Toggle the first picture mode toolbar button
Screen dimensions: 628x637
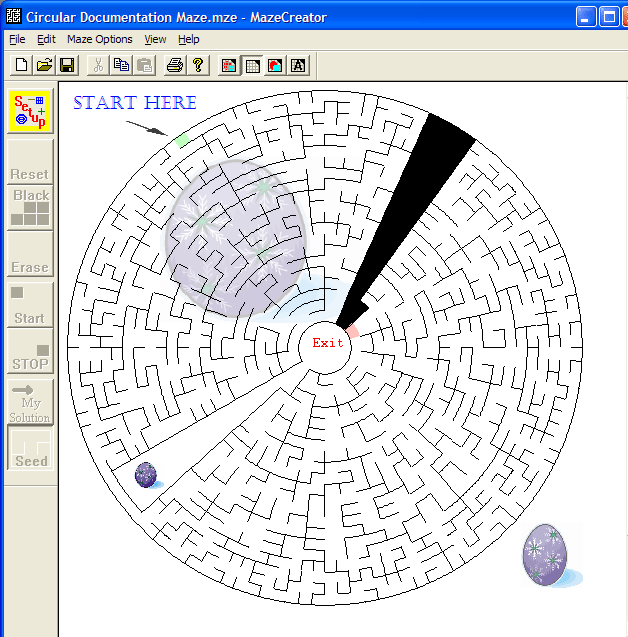click(229, 65)
